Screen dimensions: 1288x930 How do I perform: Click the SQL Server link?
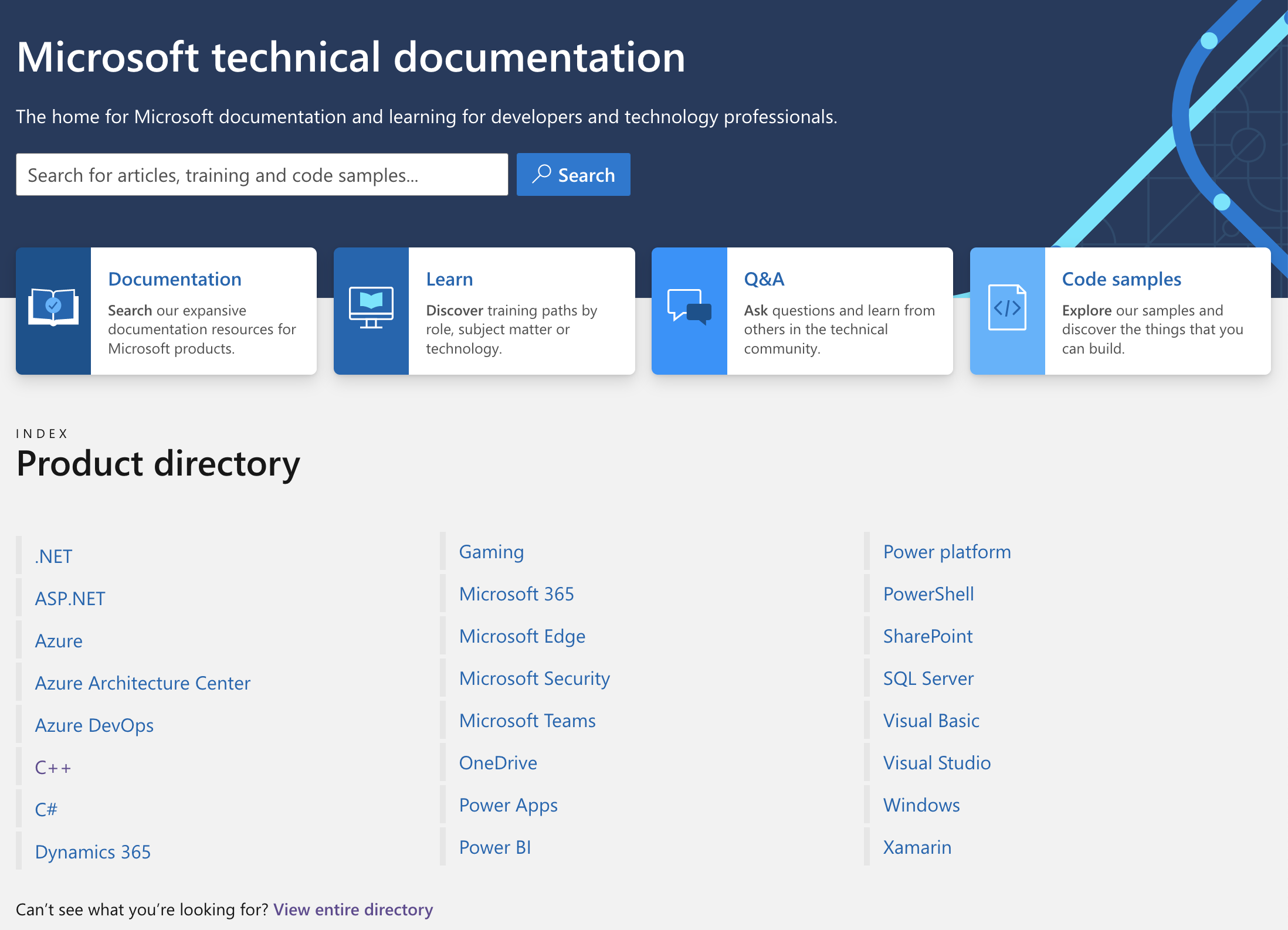click(x=928, y=678)
